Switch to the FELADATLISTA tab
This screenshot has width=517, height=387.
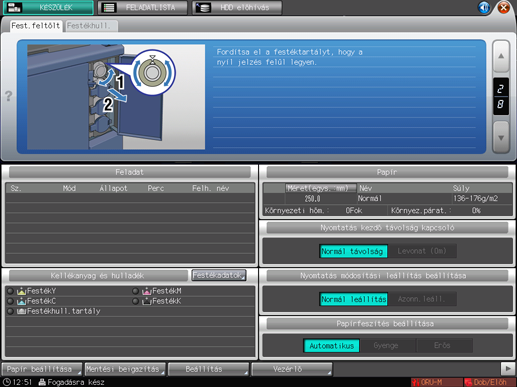[x=142, y=7]
